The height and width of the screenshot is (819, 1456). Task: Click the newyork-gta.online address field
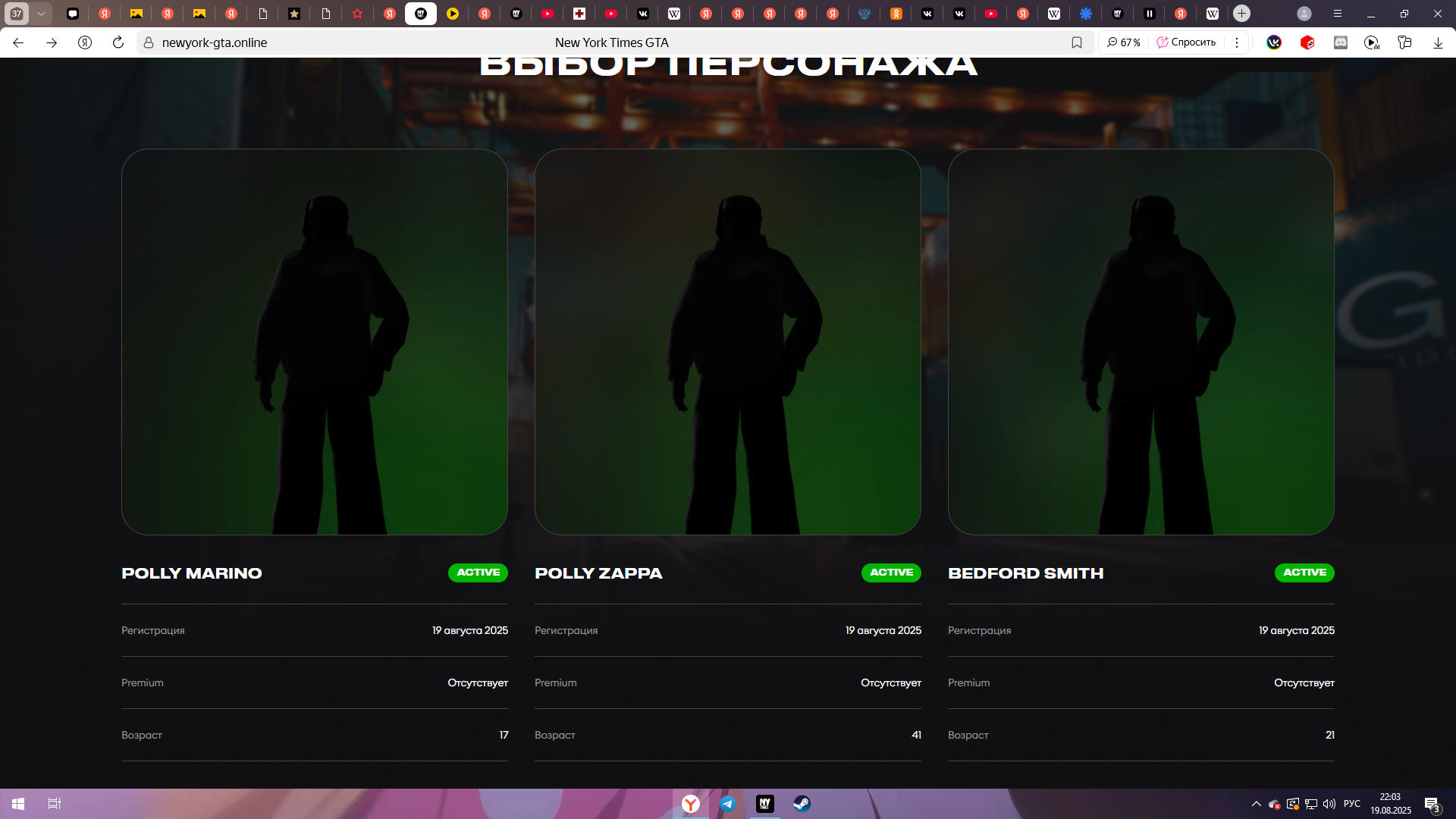click(x=215, y=42)
